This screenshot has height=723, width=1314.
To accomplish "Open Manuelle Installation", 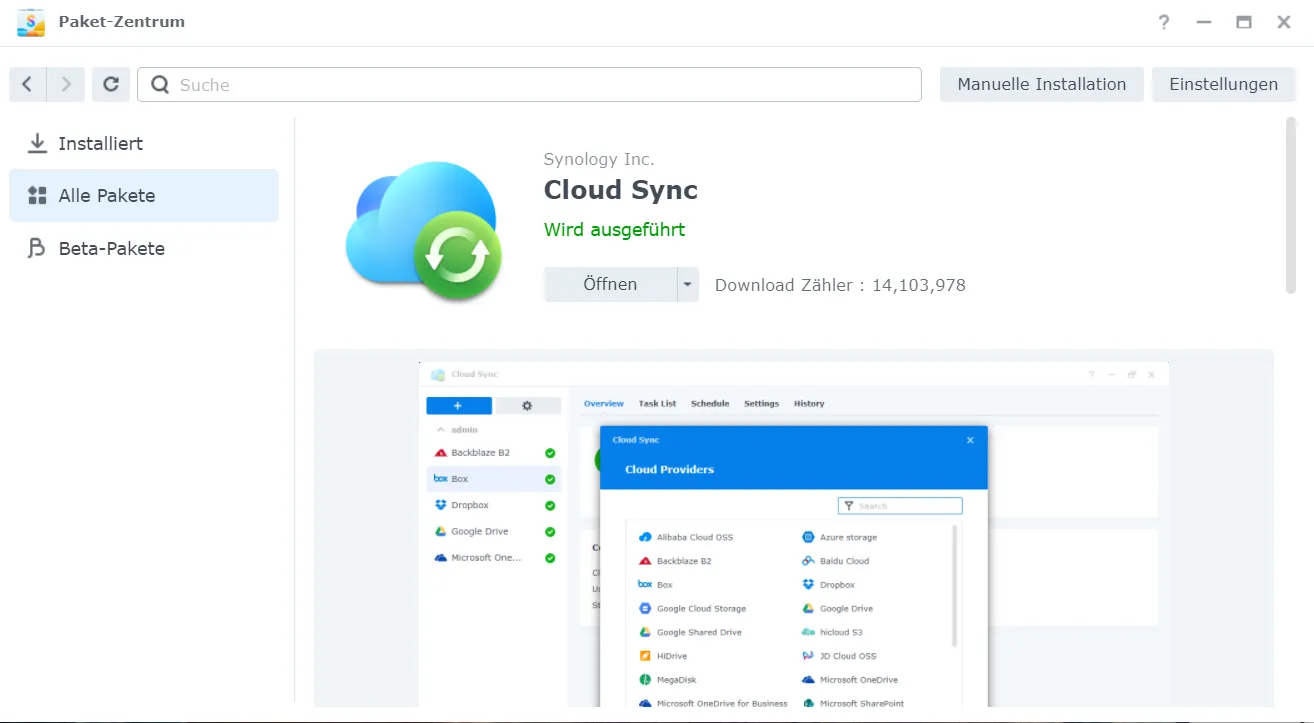I will pyautogui.click(x=1041, y=85).
